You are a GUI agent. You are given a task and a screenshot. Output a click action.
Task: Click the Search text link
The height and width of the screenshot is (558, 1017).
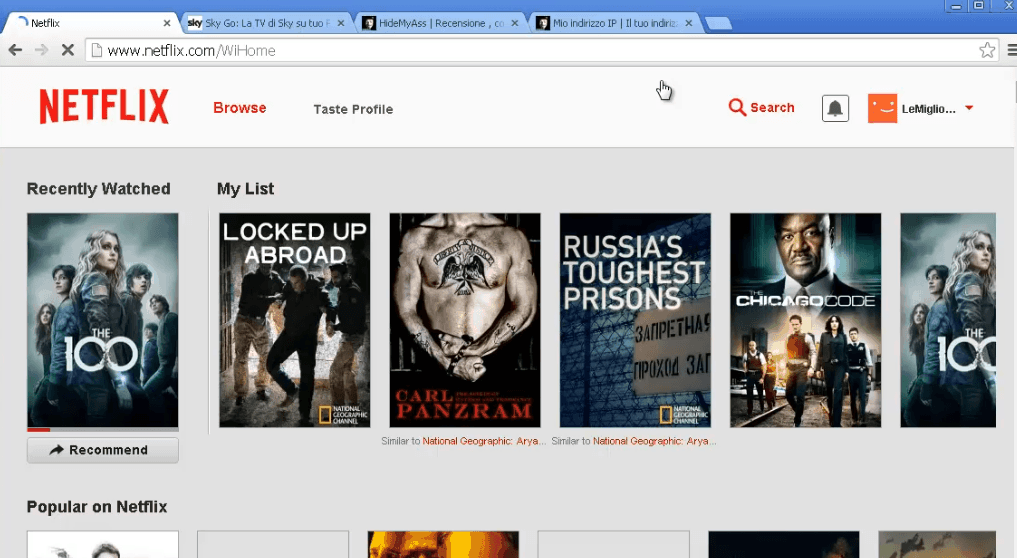(772, 108)
